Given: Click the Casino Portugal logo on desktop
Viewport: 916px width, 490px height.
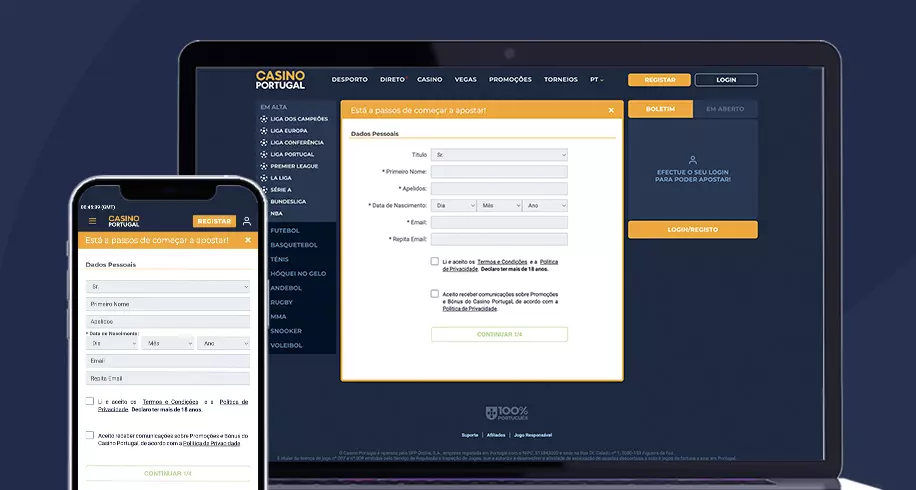Looking at the screenshot, I should point(280,80).
